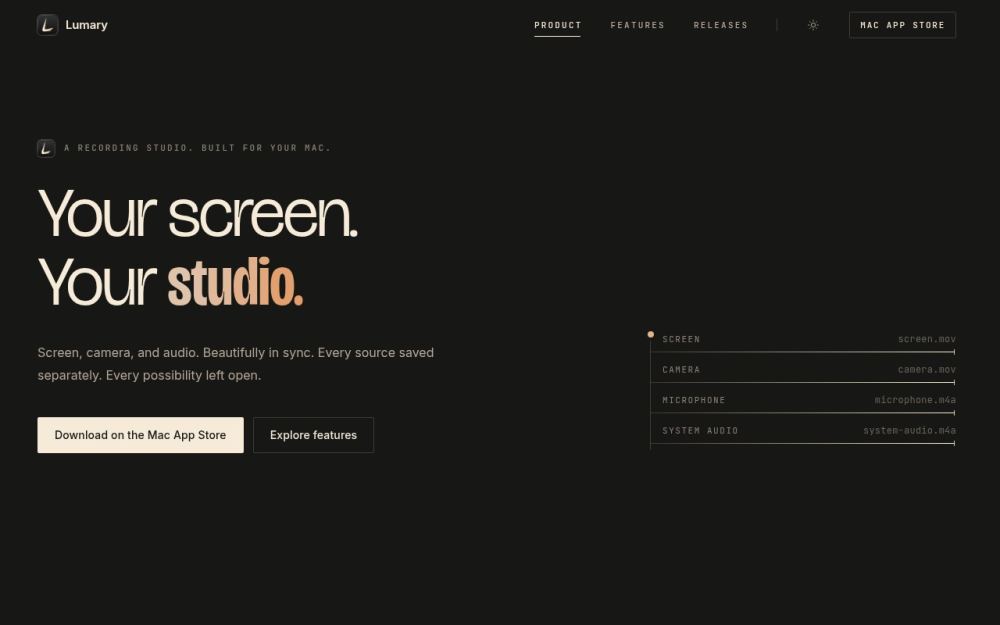This screenshot has height=625, width=1000.
Task: Click the SCREEN track label
Action: [x=680, y=339]
